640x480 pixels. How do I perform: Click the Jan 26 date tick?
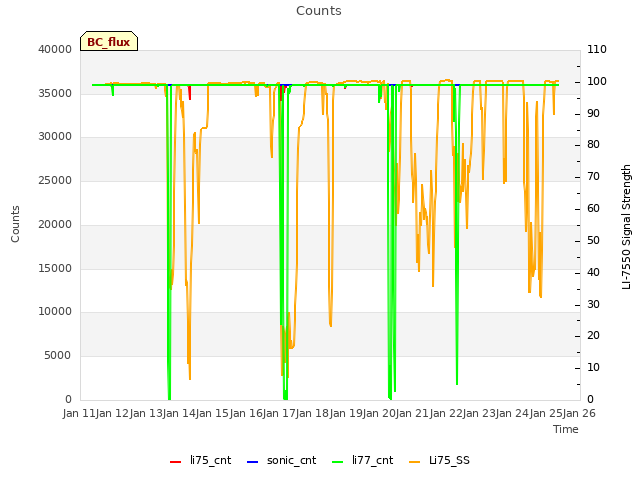(579, 413)
